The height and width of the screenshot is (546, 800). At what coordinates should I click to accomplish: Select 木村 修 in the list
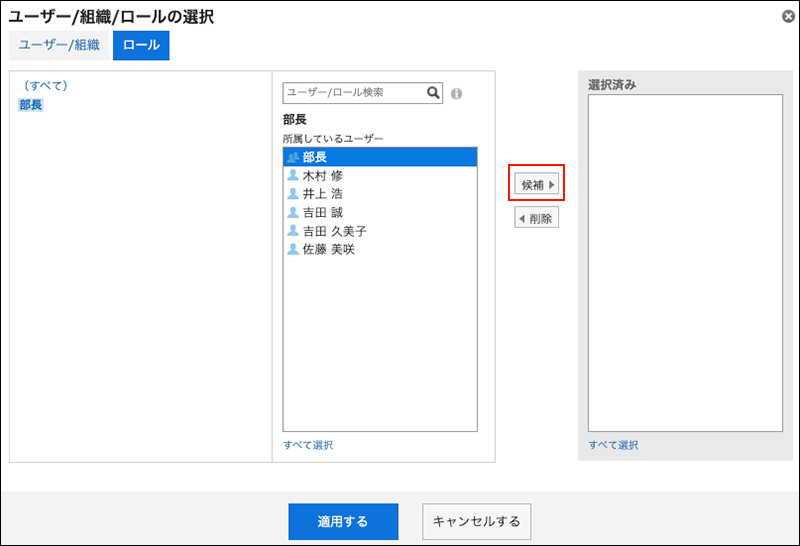click(380, 176)
